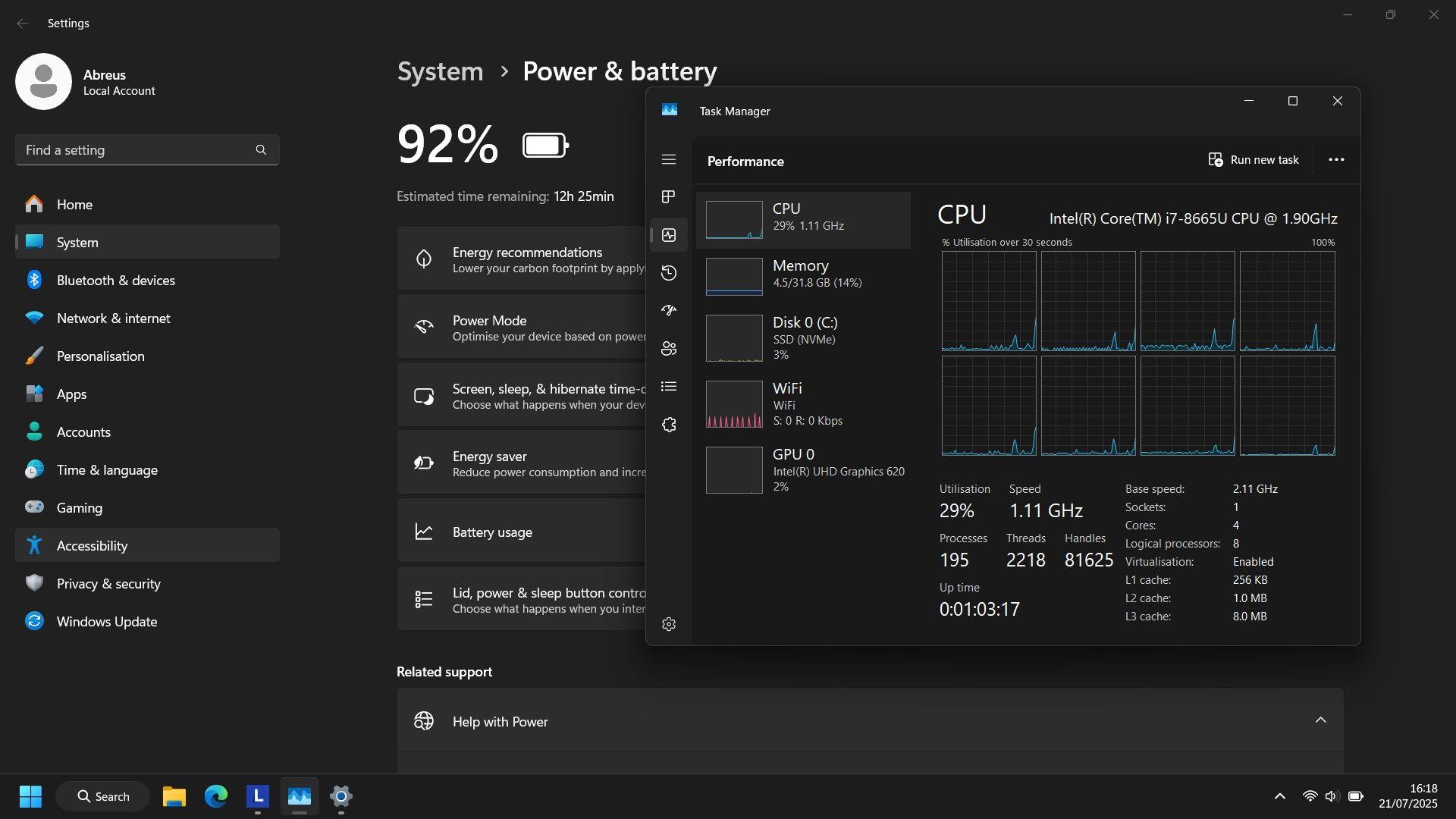The width and height of the screenshot is (1456, 819).
Task: Select Disk 0 (C:) performance item
Action: 803,338
